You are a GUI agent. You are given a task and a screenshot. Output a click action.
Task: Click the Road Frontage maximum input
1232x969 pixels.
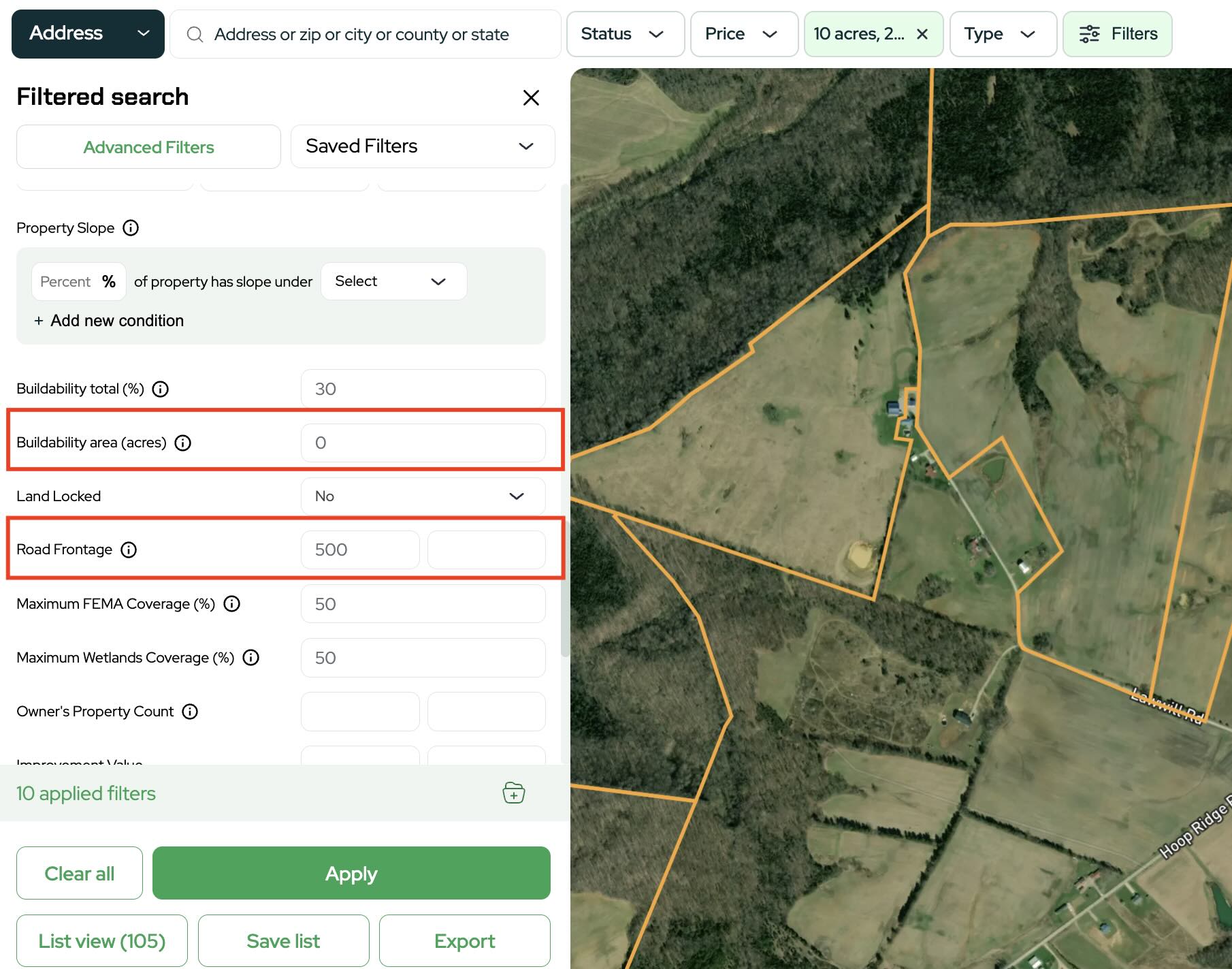[x=486, y=550]
